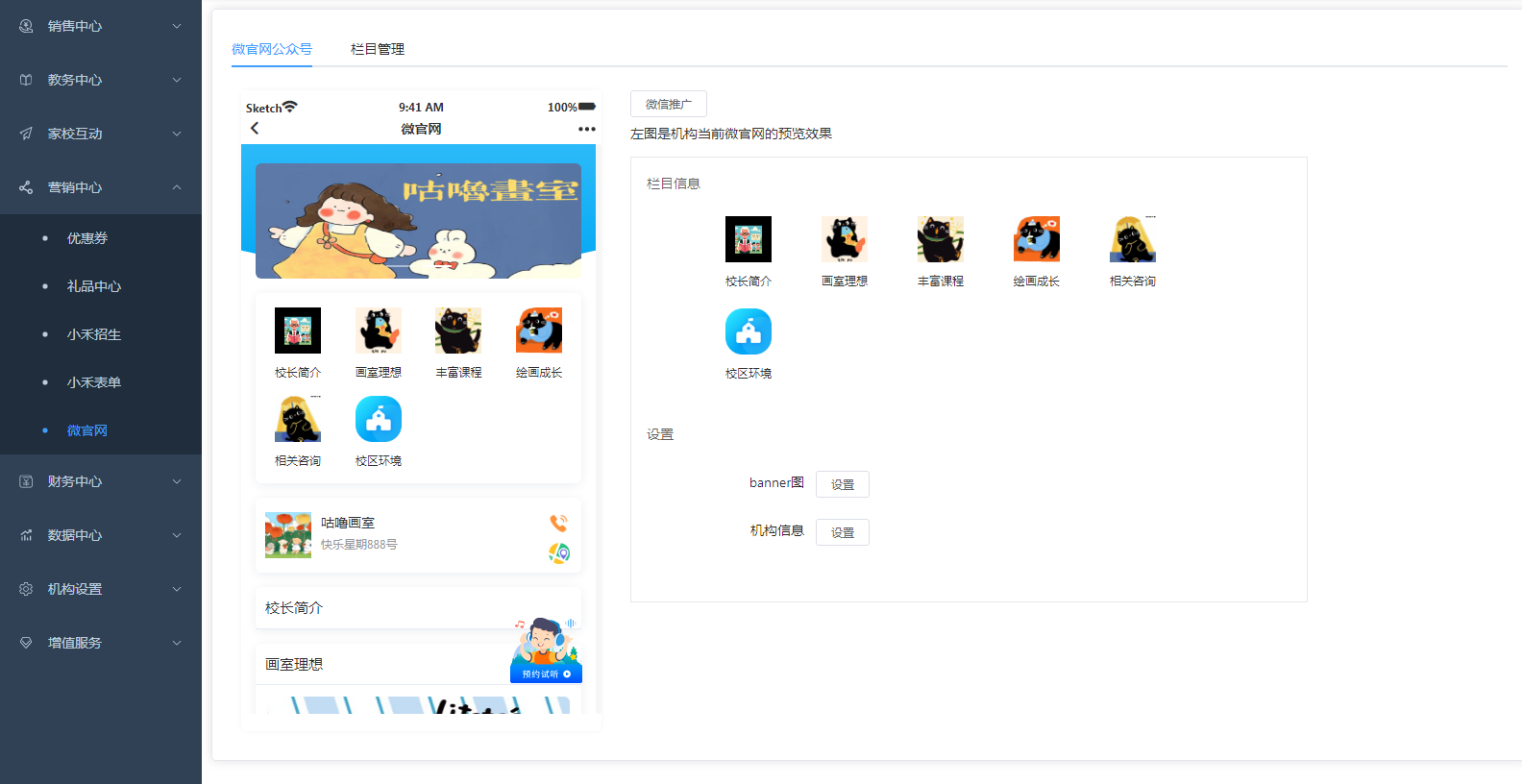Collapse the 营销中心 menu chevron
The height and width of the screenshot is (784, 1522).
click(x=177, y=187)
